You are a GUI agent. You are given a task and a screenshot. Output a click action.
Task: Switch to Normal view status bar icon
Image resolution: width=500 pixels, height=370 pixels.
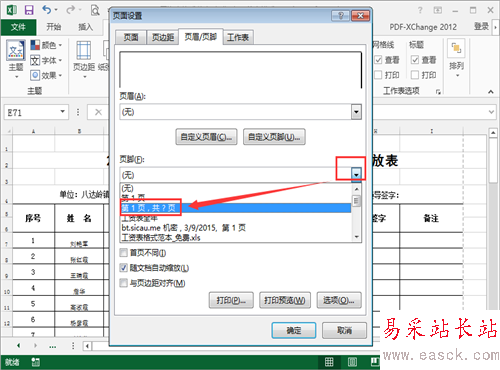329,362
